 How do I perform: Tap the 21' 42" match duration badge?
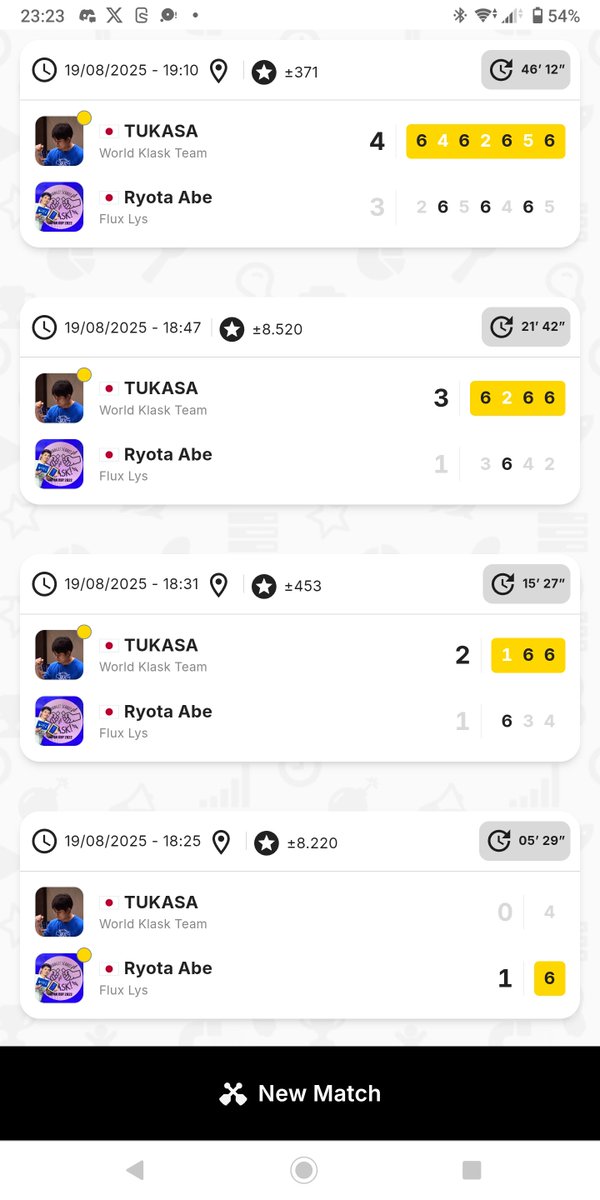(526, 327)
